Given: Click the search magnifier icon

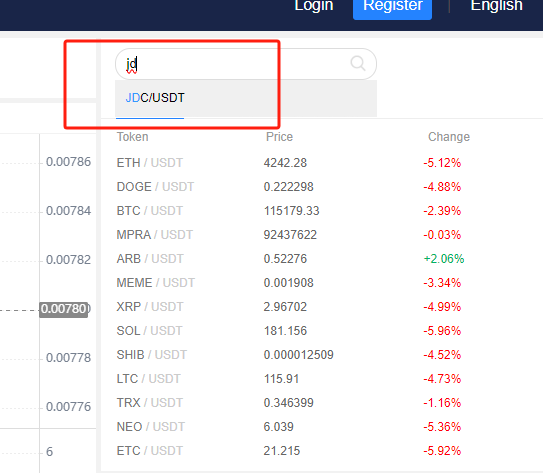Looking at the screenshot, I should [x=358, y=64].
